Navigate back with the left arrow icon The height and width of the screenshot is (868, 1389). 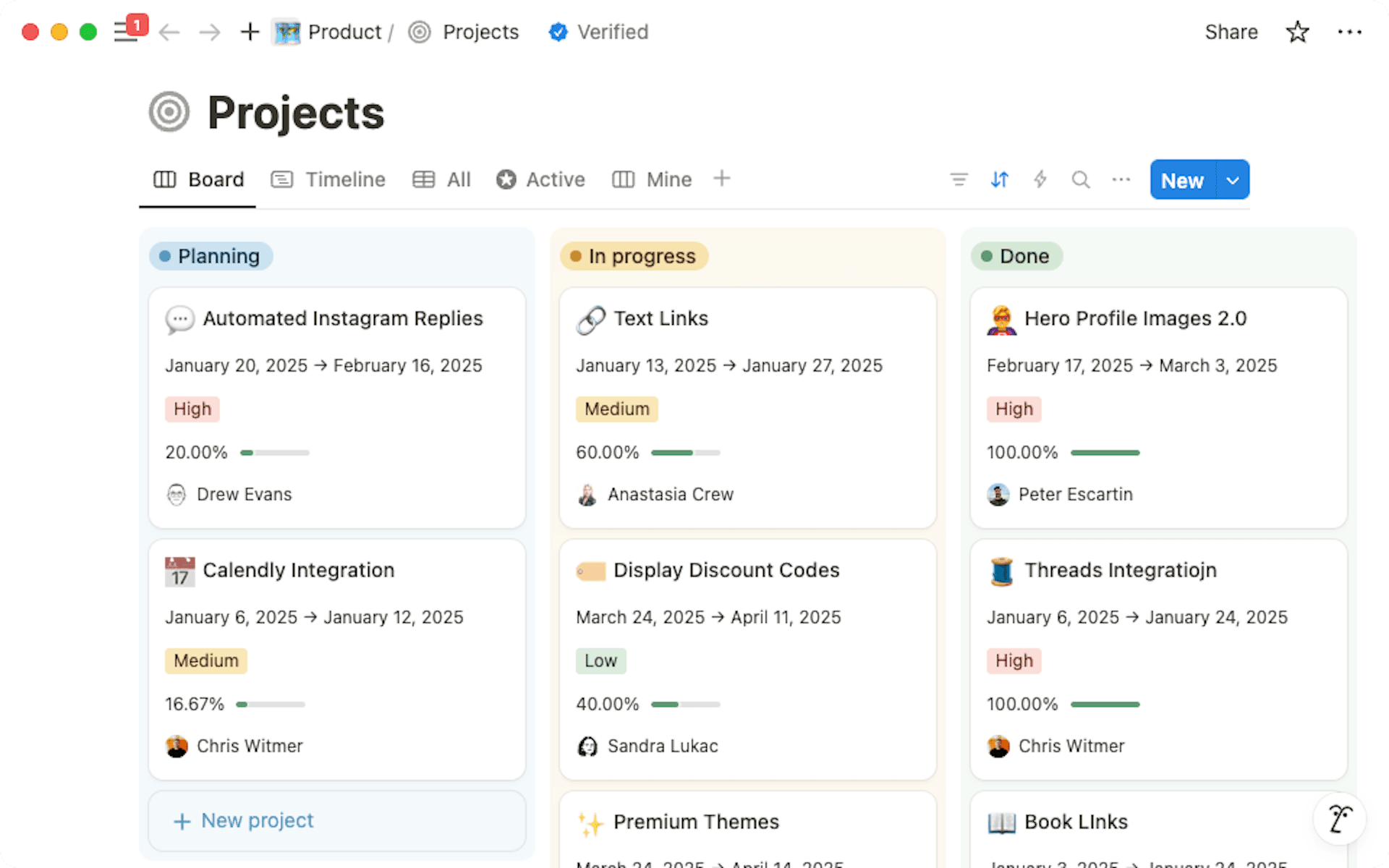pyautogui.click(x=169, y=32)
